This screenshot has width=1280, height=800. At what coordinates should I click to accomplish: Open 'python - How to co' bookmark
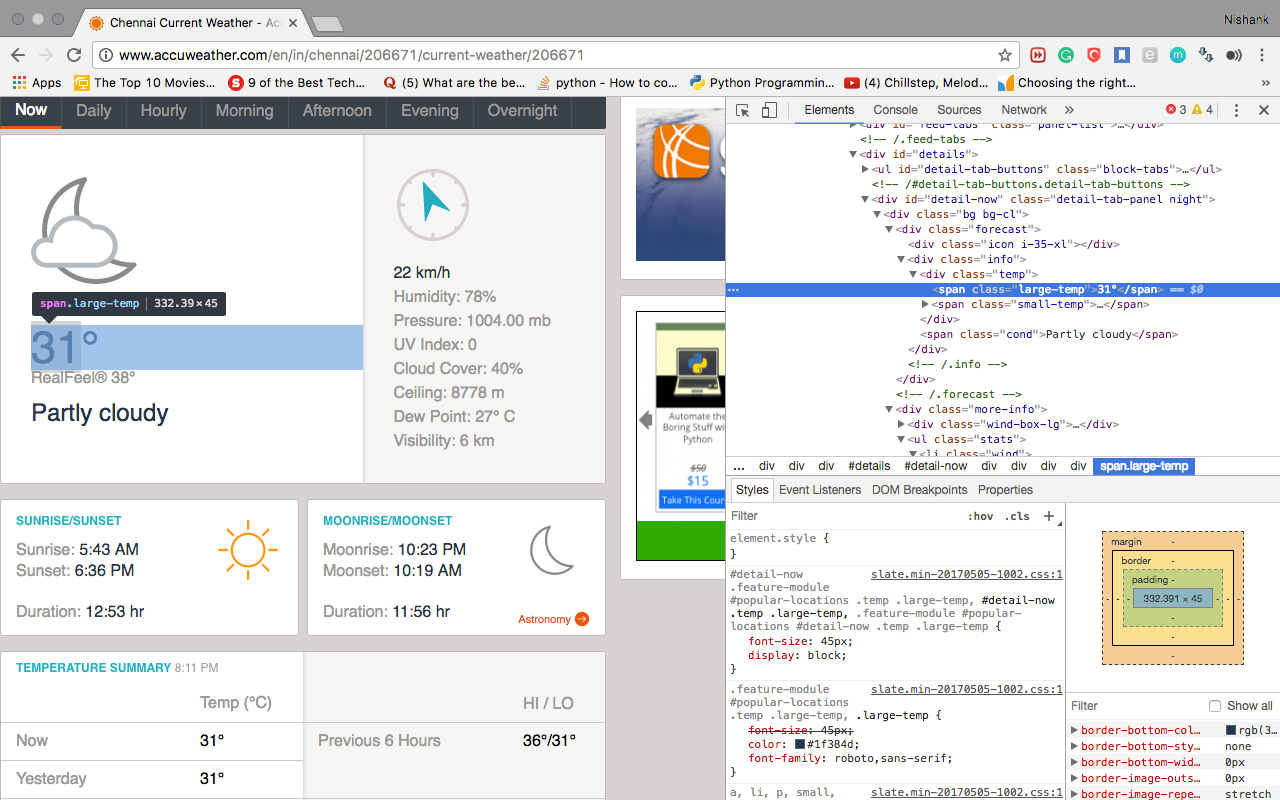tap(607, 83)
